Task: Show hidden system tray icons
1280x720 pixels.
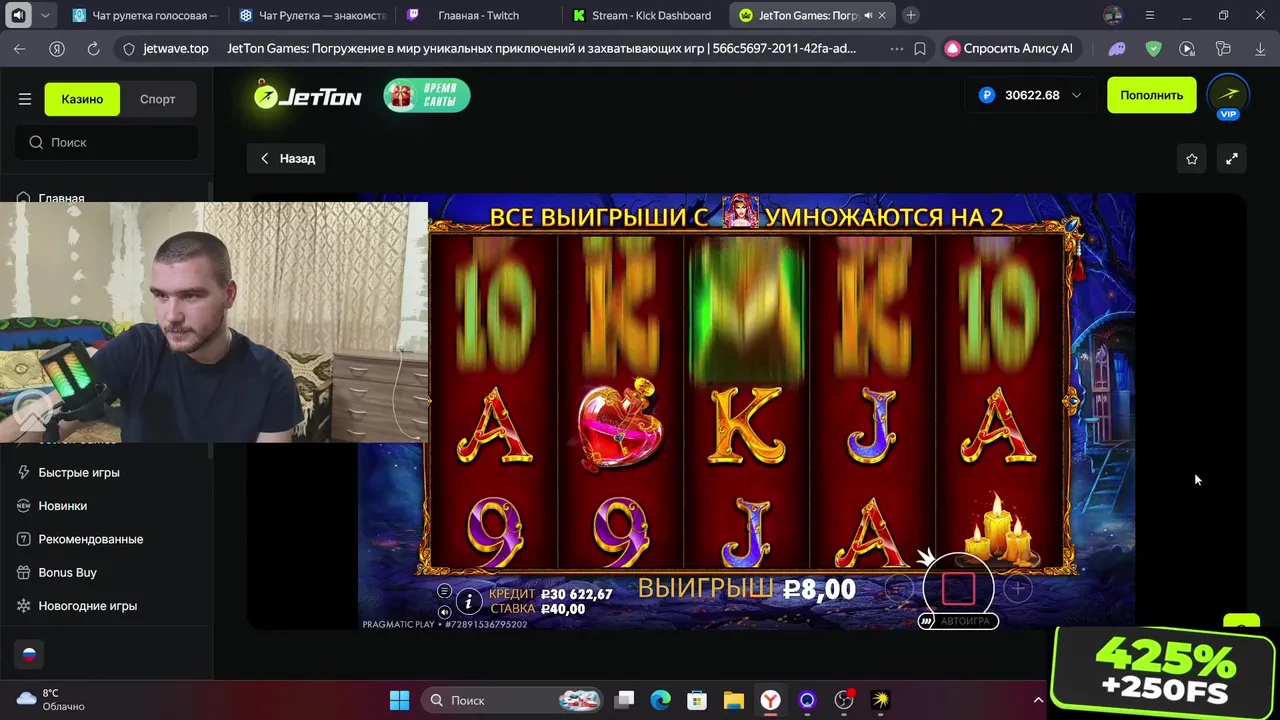Action: pos(1038,700)
